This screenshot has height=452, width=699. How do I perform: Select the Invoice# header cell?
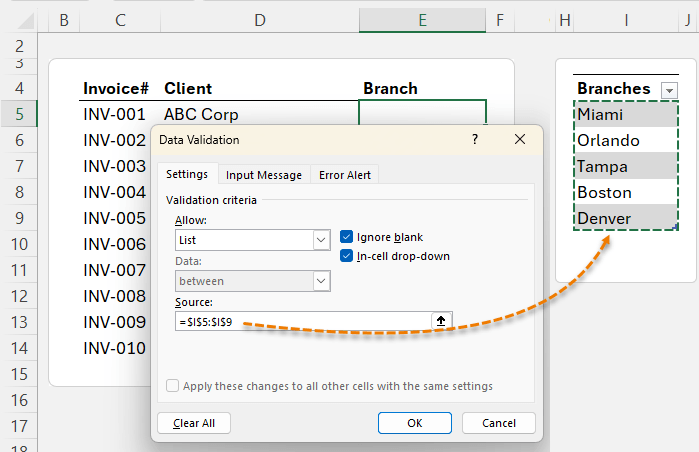coord(120,88)
